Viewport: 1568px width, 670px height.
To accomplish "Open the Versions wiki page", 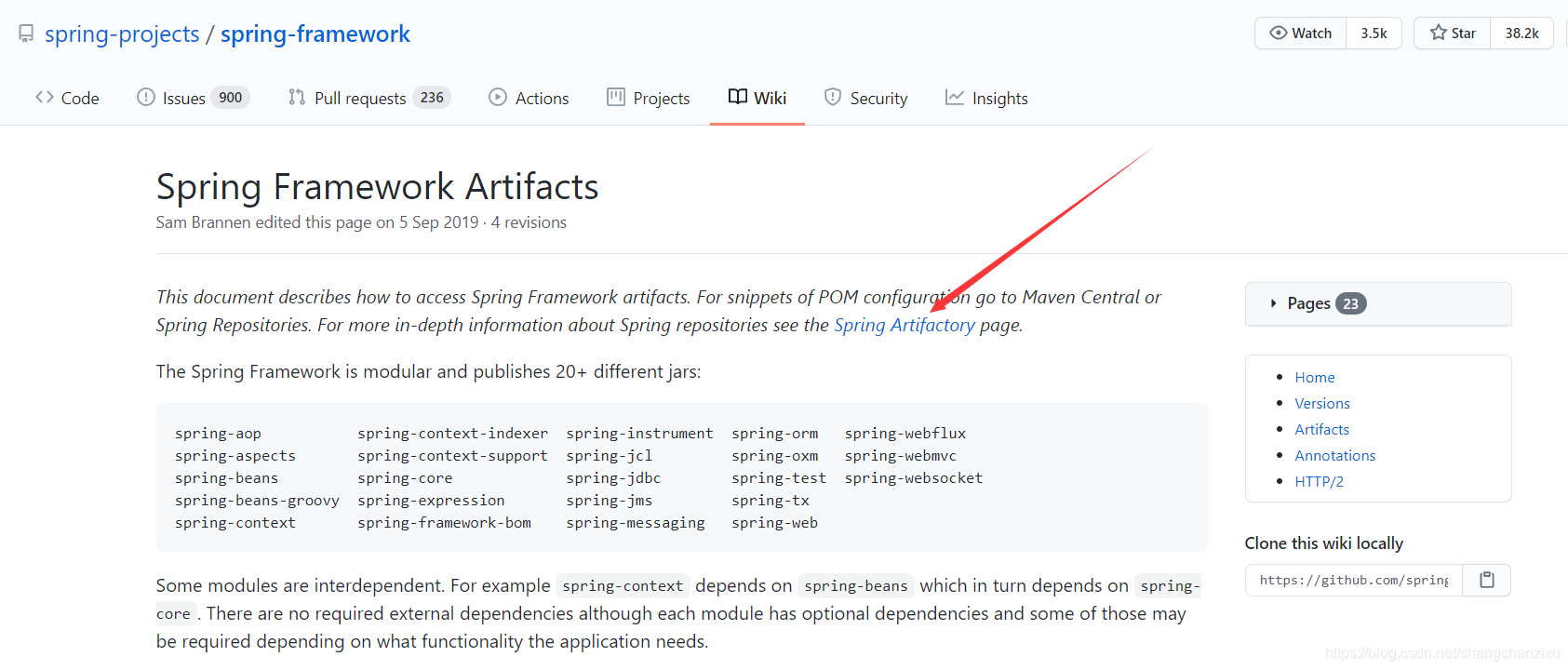I will tap(1322, 403).
